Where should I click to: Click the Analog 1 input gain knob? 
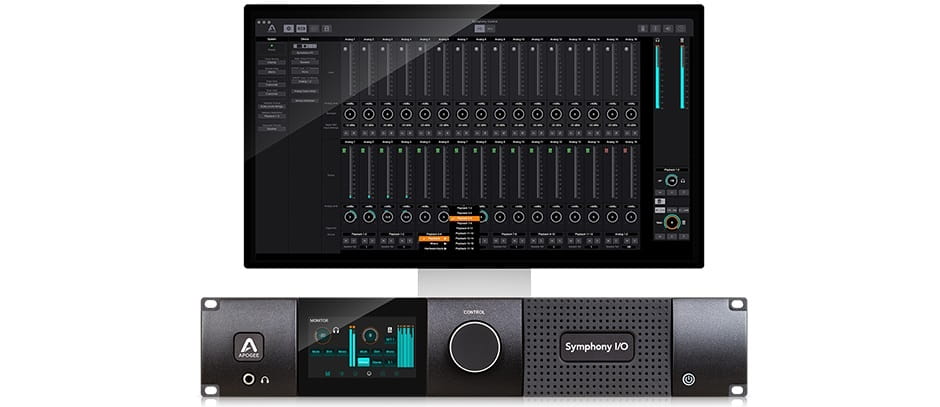350,114
